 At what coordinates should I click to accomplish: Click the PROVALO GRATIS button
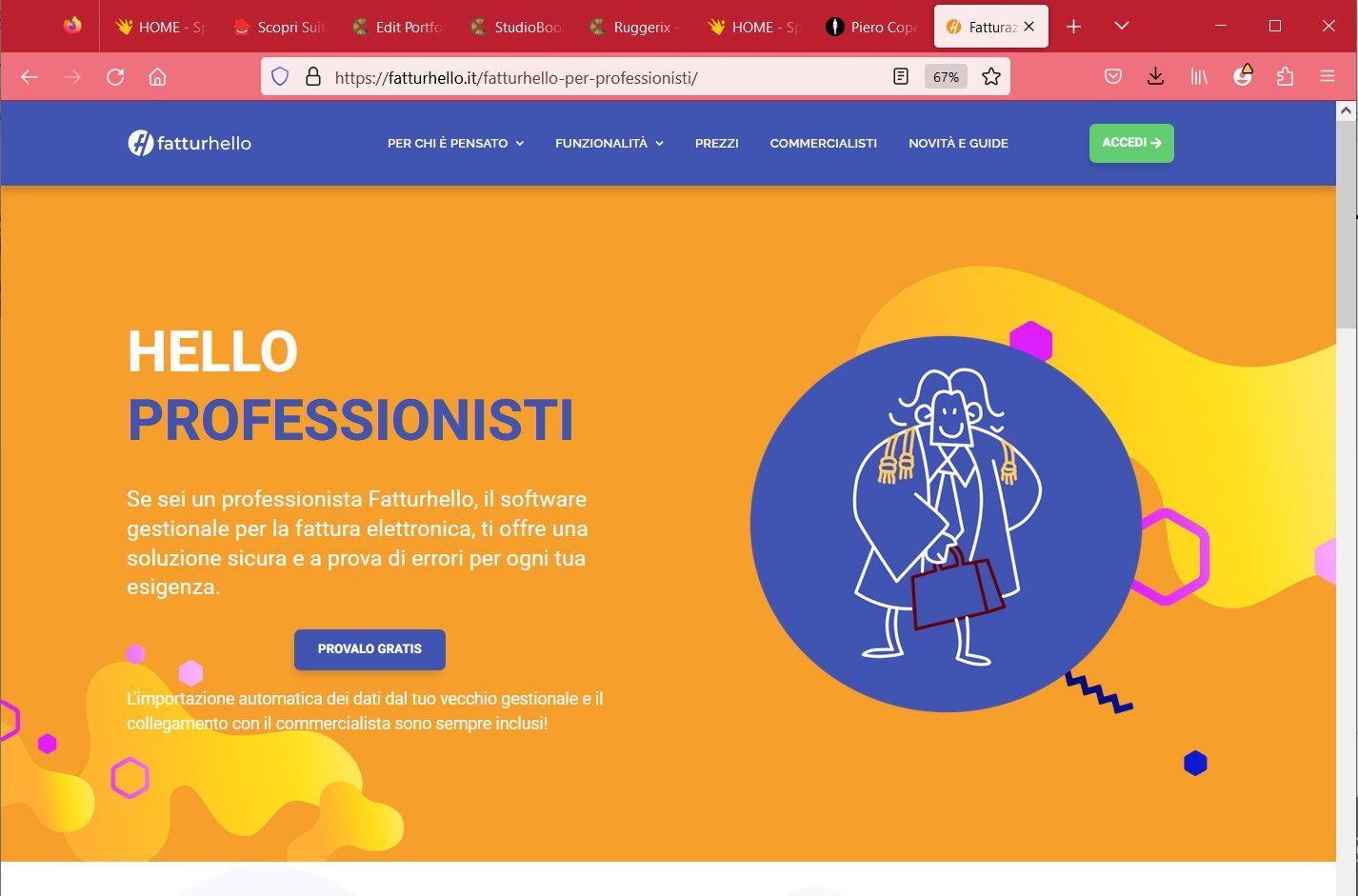(369, 649)
